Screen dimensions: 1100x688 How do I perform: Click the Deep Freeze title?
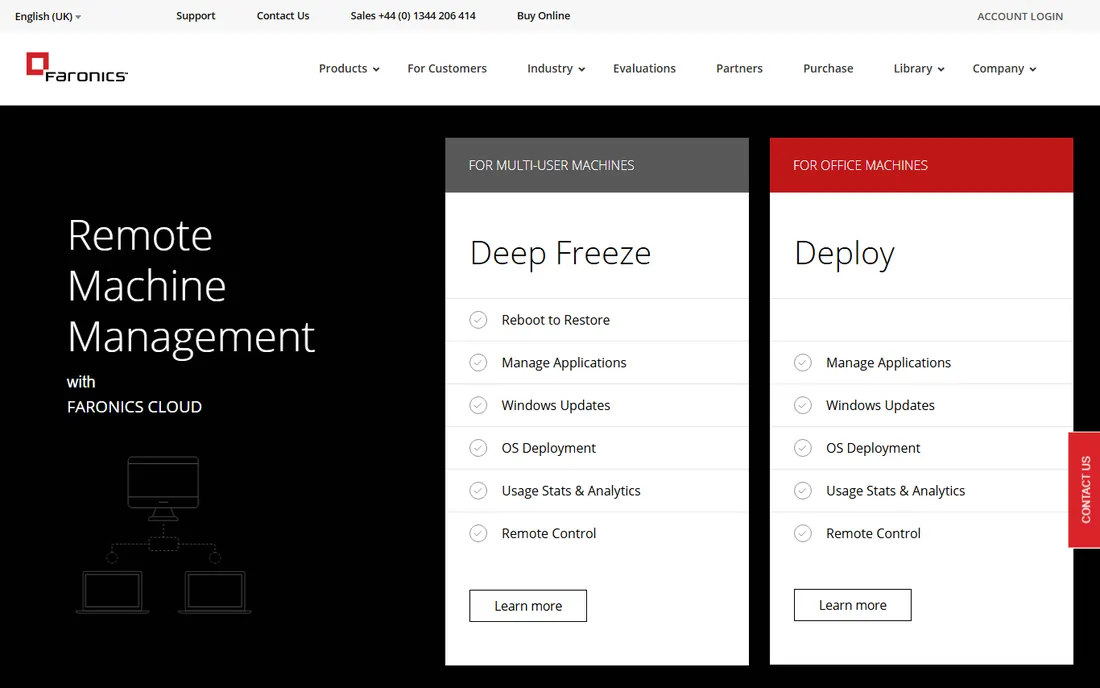coord(561,253)
